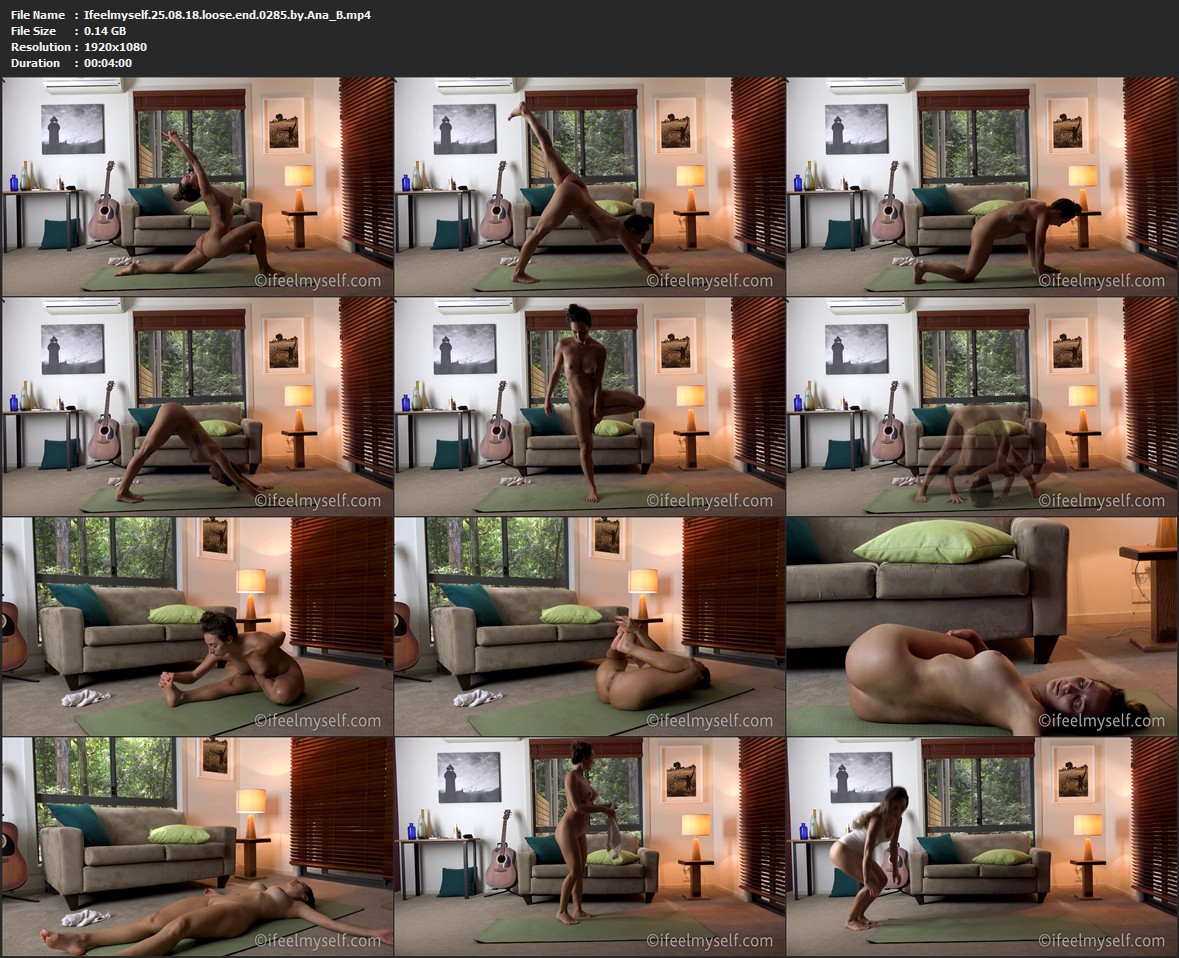Open the top row middle thumbnail
The image size is (1179, 958).
(x=590, y=186)
